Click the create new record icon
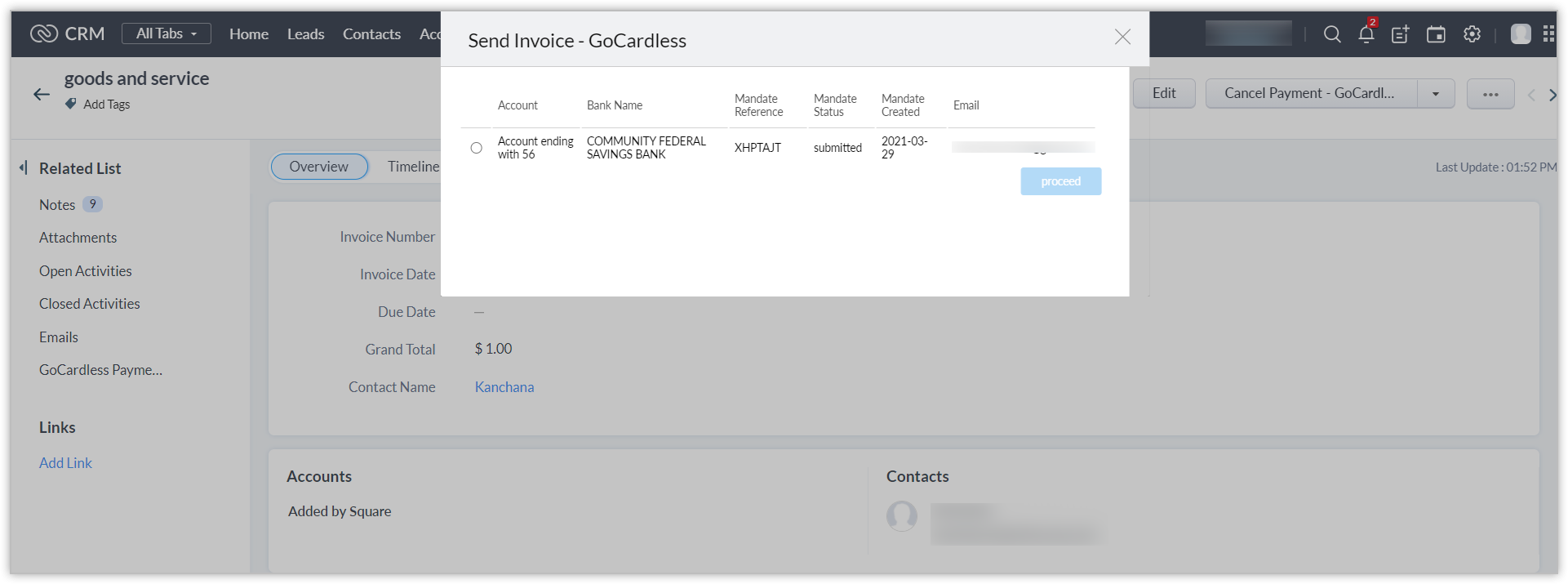 click(x=1401, y=34)
